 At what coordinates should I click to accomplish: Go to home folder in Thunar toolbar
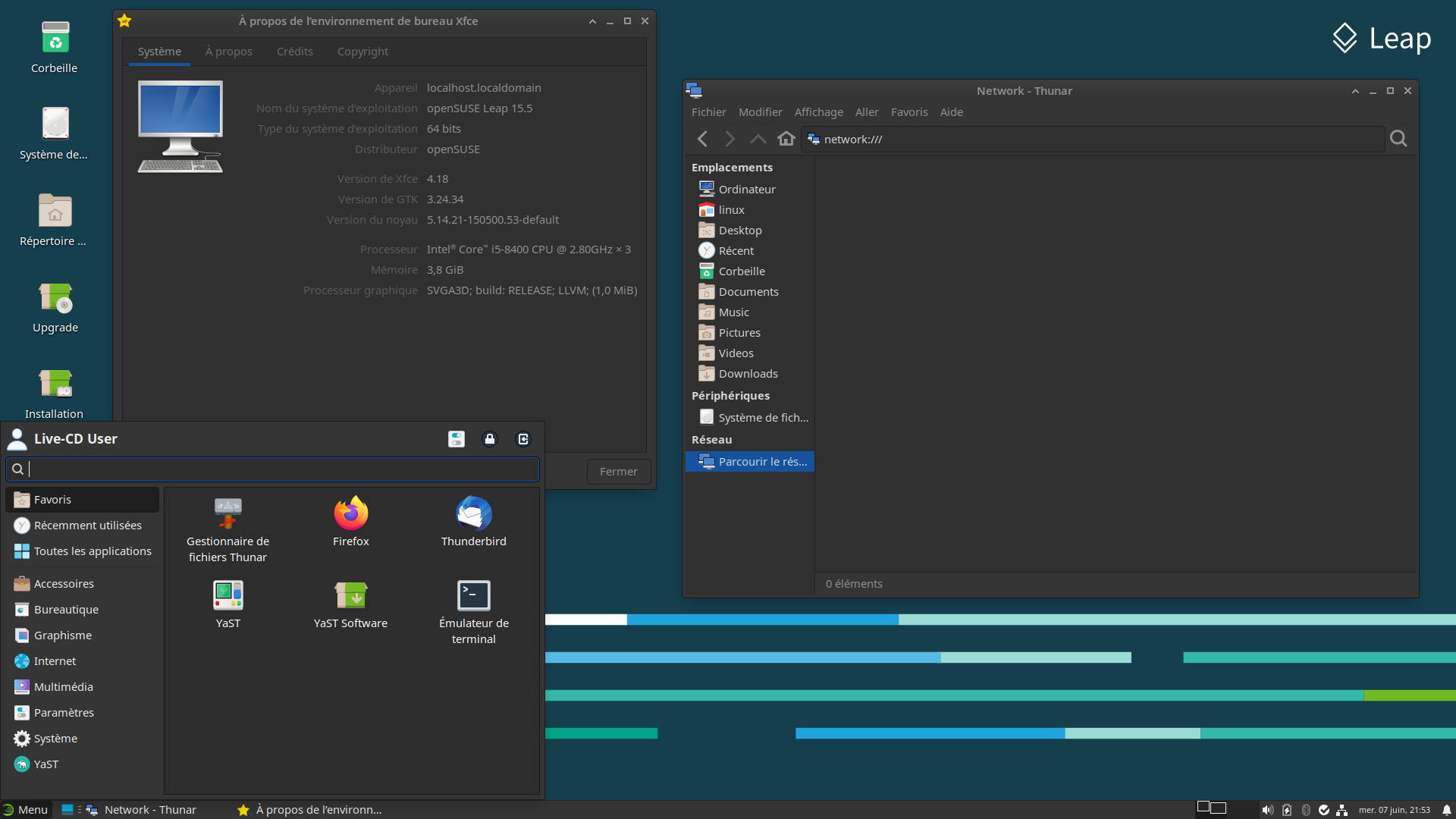[786, 139]
